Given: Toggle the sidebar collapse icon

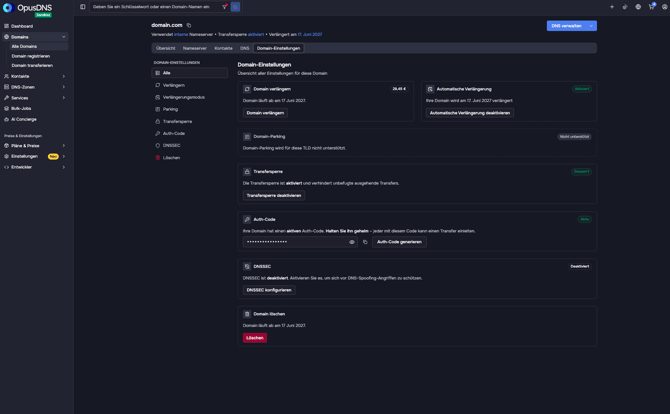Looking at the screenshot, I should click(82, 7).
